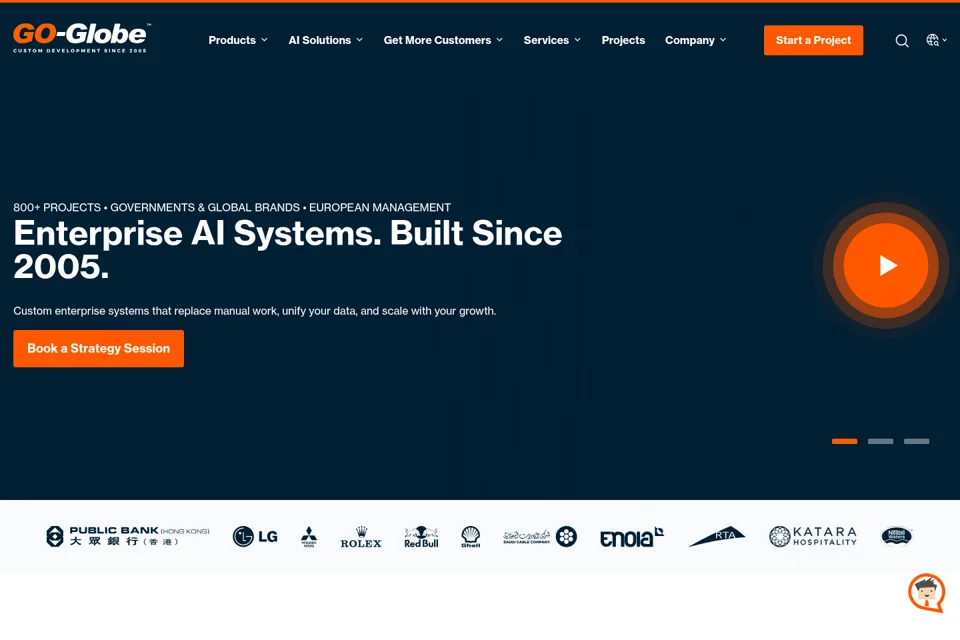Click the Saudi Cable Company logo
This screenshot has height=640, width=960.
pyautogui.click(x=539, y=536)
